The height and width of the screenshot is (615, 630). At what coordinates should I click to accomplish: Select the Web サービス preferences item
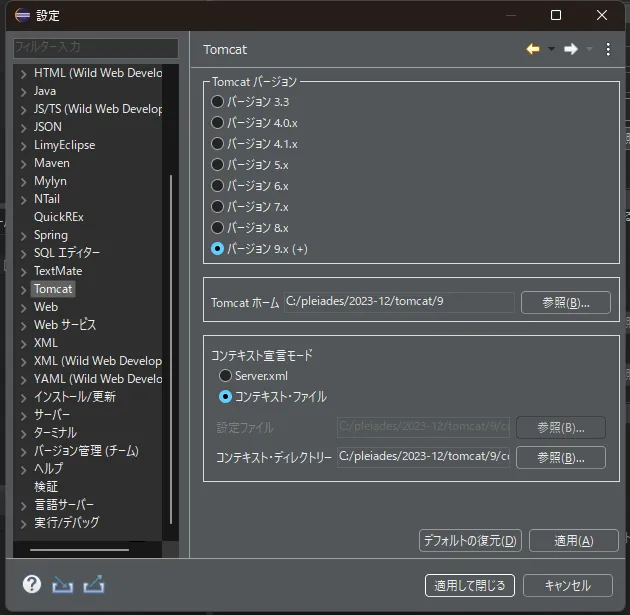click(x=65, y=325)
